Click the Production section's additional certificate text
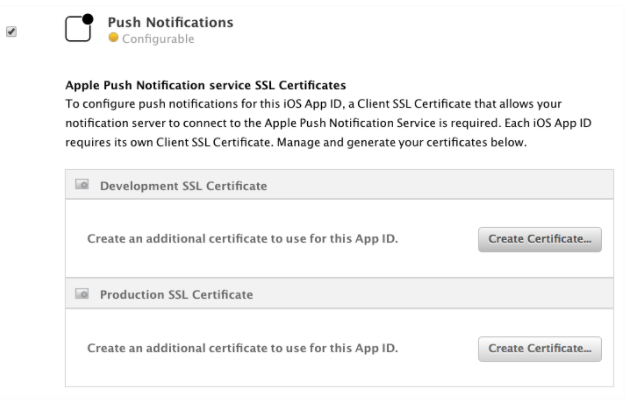Image resolution: width=641 pixels, height=410 pixels. [x=242, y=348]
